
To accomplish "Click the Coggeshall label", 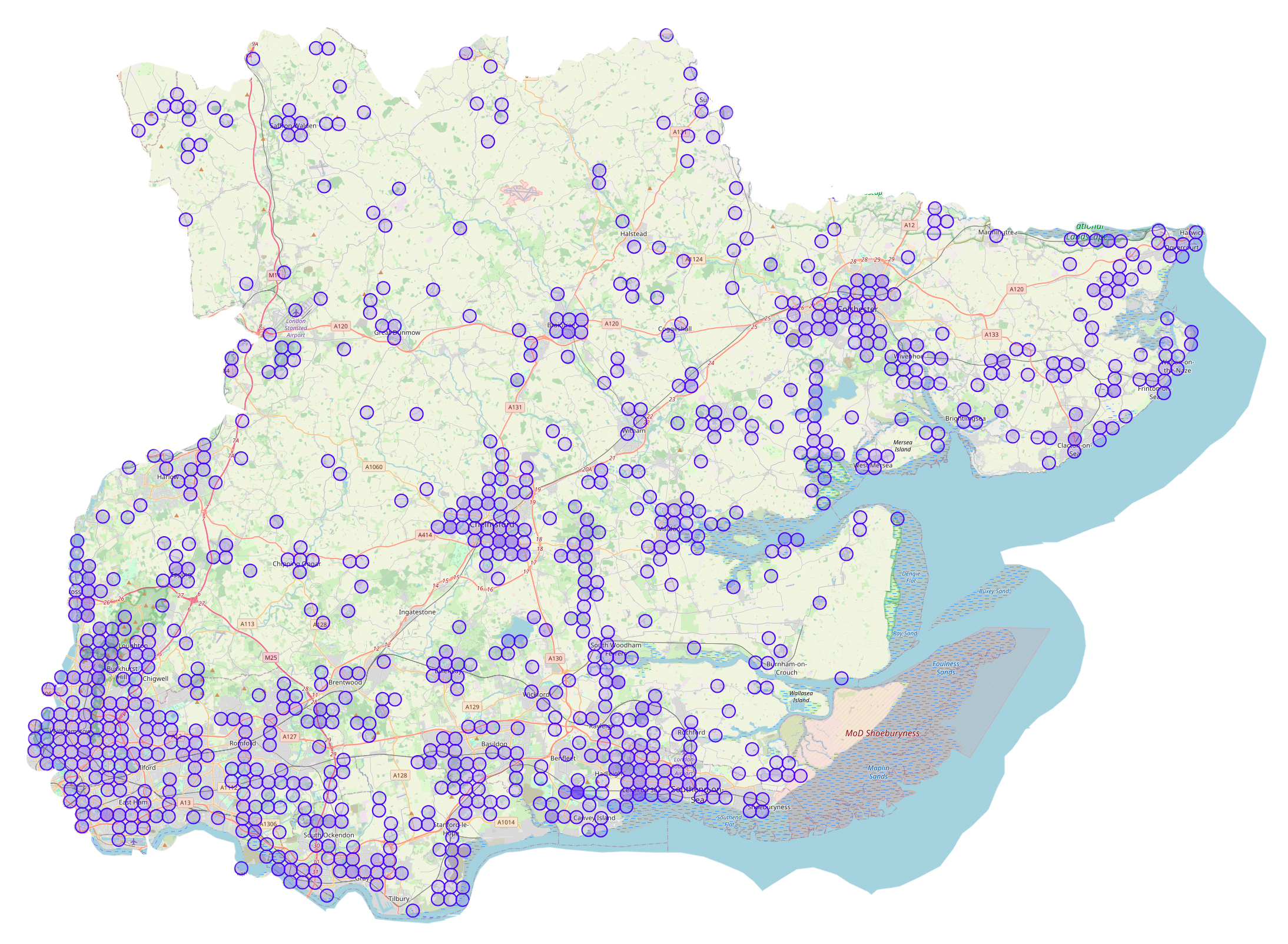I will pyautogui.click(x=675, y=329).
